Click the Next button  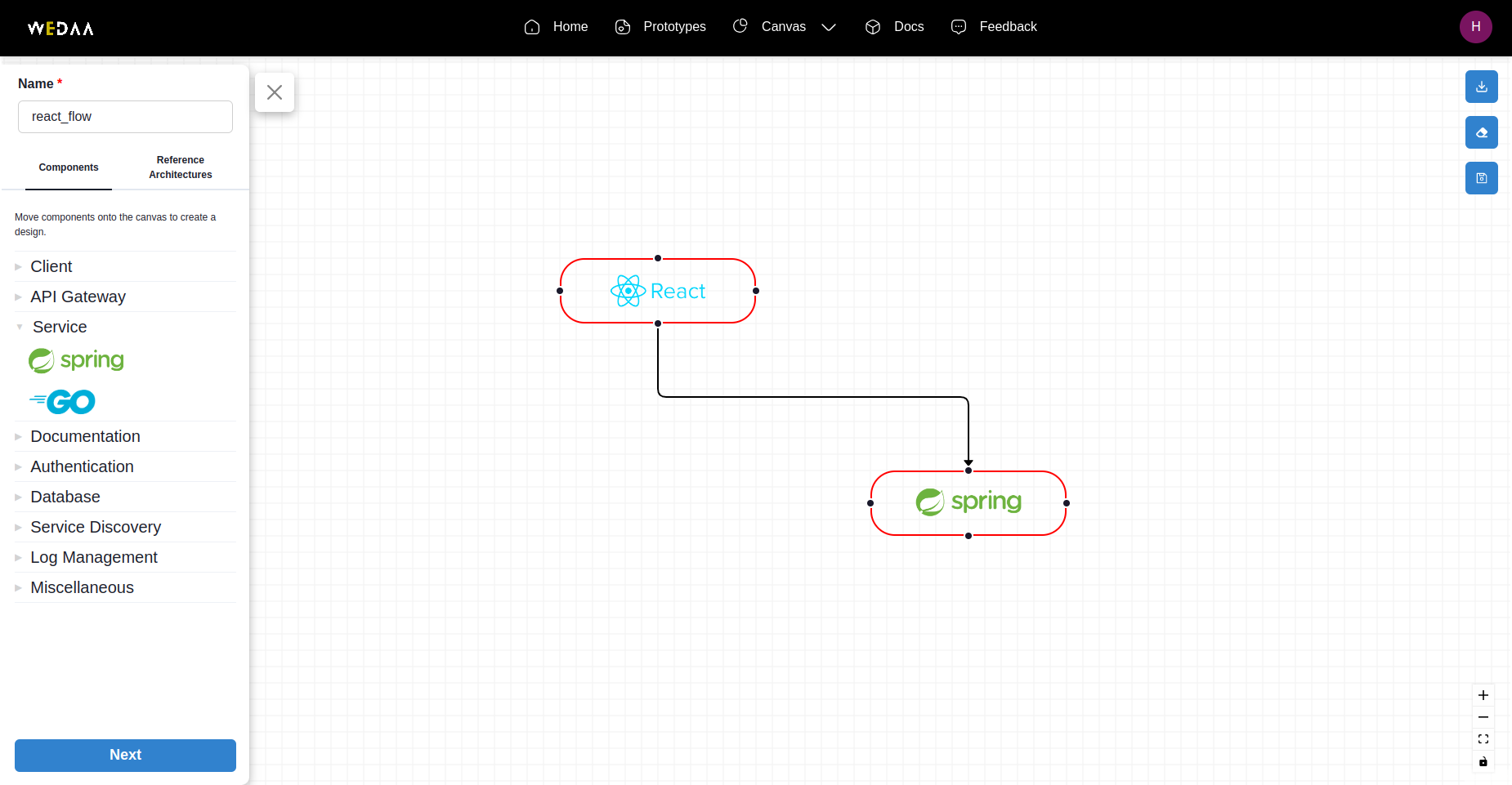tap(125, 756)
